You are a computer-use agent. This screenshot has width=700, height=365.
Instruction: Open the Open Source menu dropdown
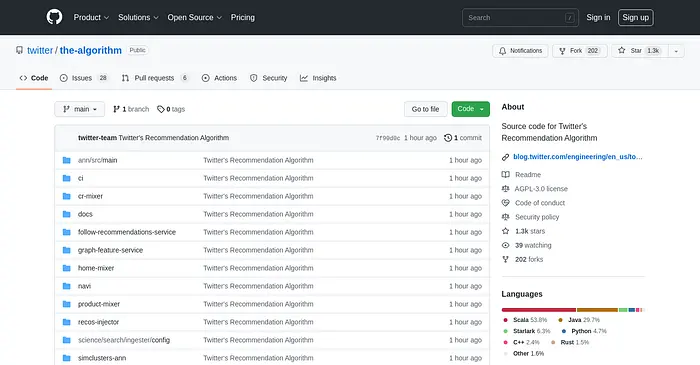point(195,17)
